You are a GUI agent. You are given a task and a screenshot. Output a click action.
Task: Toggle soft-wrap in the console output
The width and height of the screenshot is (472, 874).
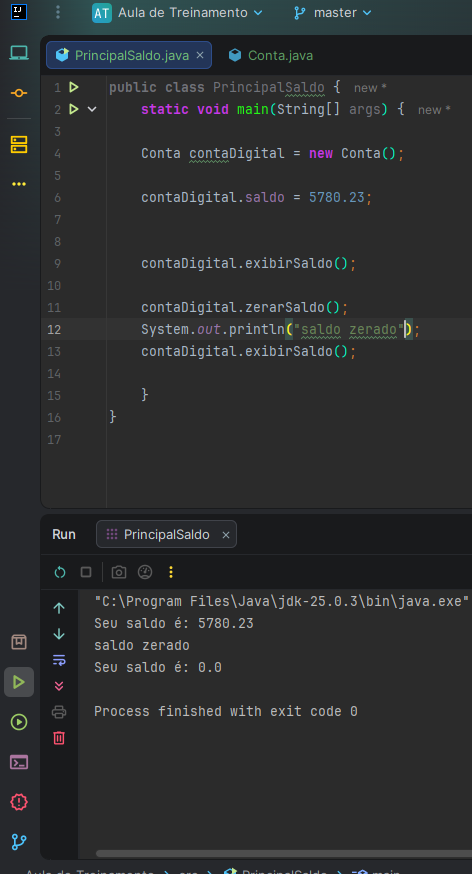click(x=59, y=661)
